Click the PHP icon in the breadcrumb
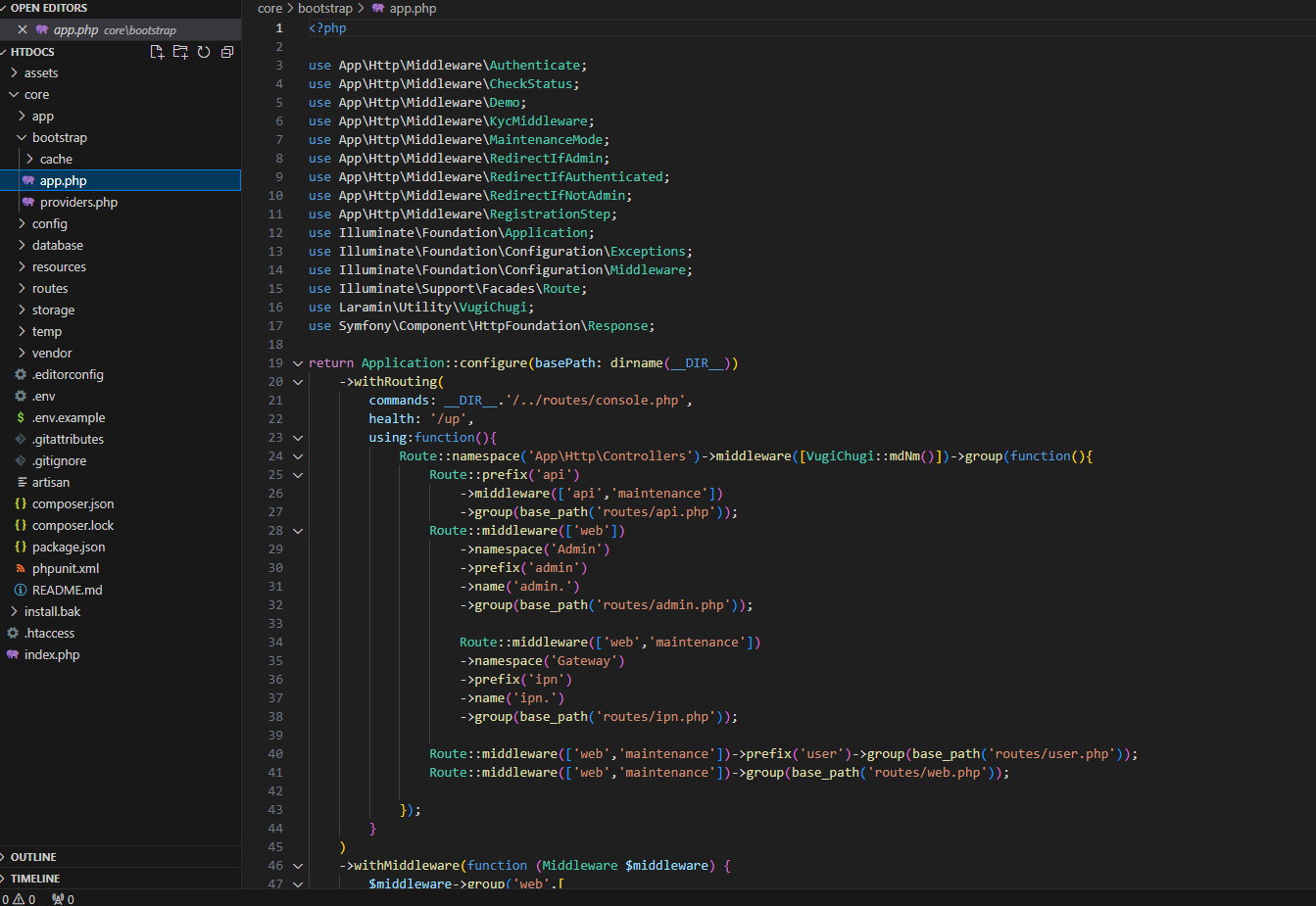This screenshot has width=1316, height=906. 378,8
